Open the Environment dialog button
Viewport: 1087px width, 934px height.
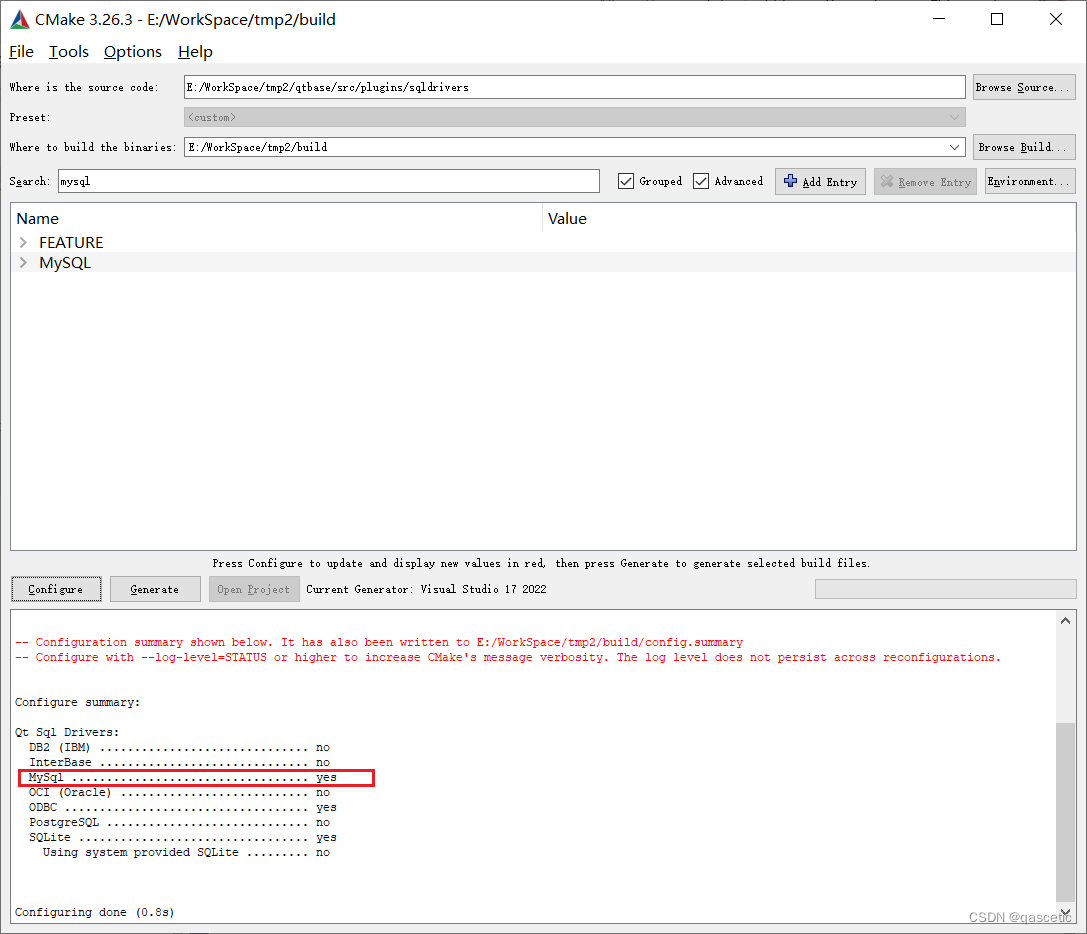(x=1029, y=182)
